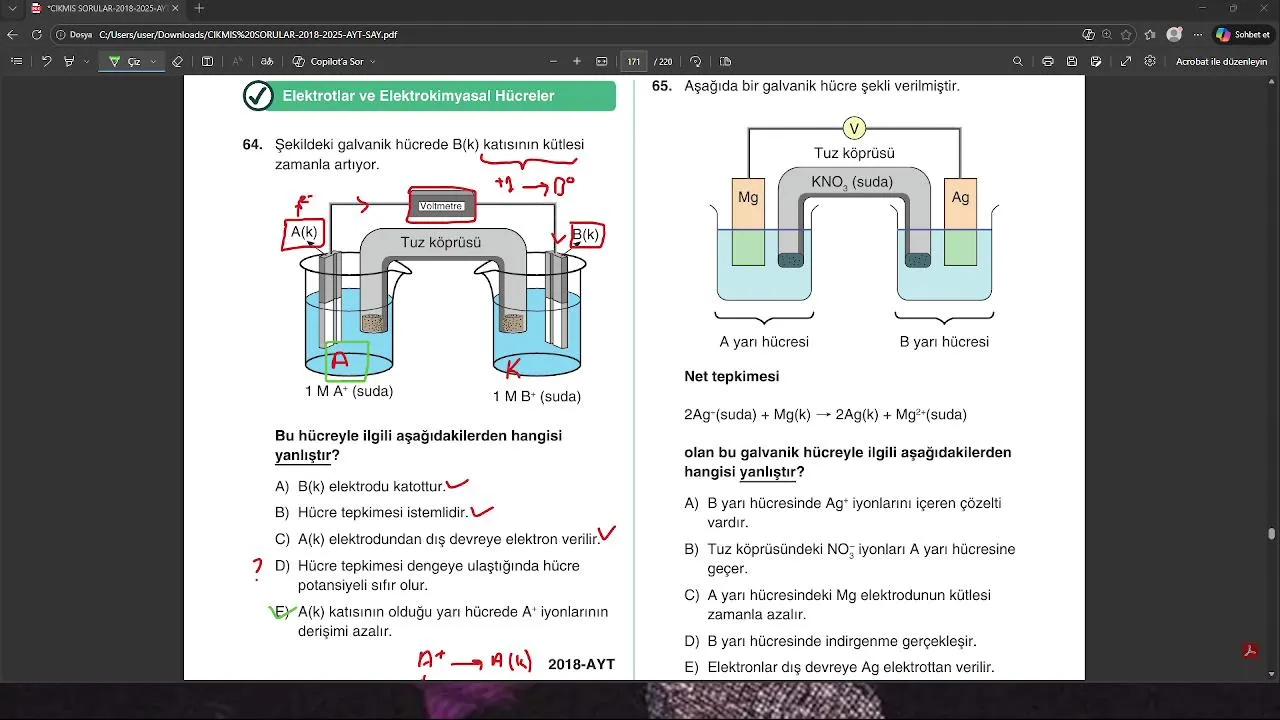Image resolution: width=1280 pixels, height=720 pixels.
Task: Click the Save As icon
Action: [1097, 61]
